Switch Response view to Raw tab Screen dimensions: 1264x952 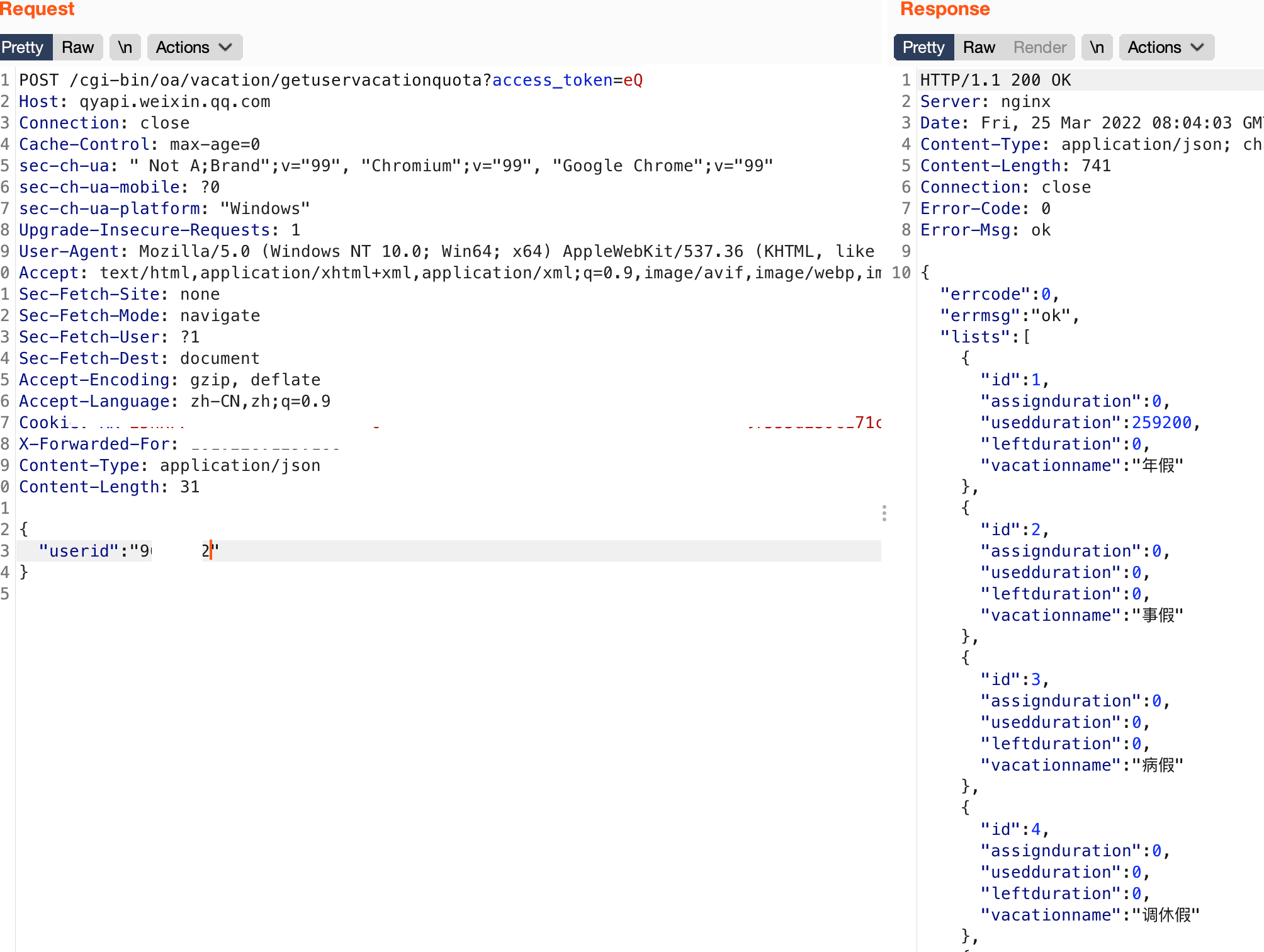tap(979, 47)
